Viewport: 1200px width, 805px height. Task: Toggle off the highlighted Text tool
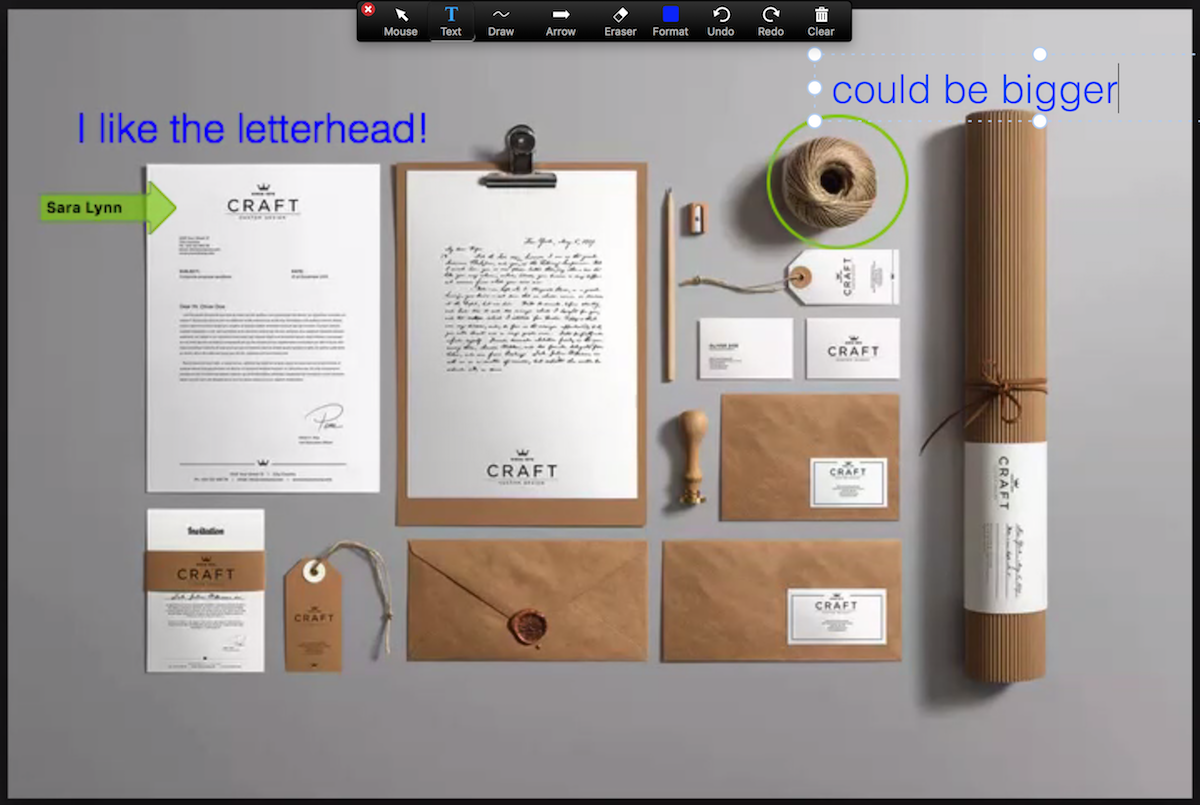click(451, 20)
